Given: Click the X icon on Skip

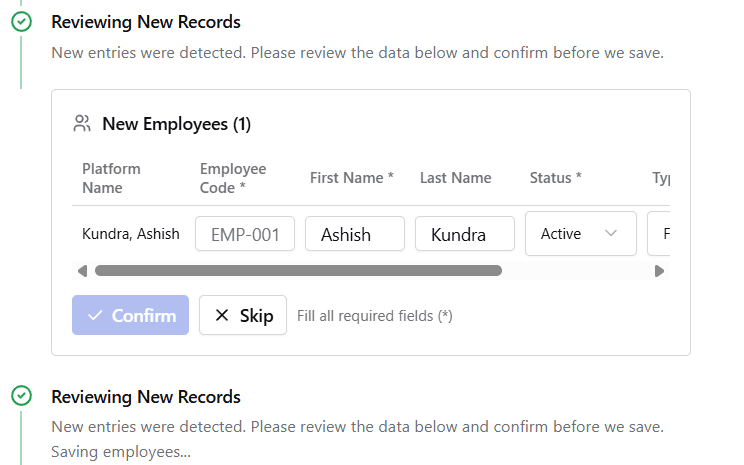Looking at the screenshot, I should pyautogui.click(x=221, y=315).
